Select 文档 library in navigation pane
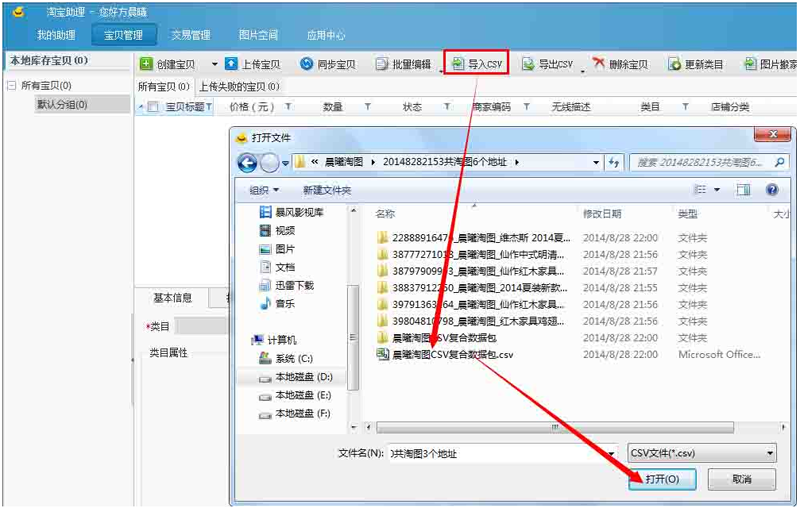The image size is (800, 508). pos(278,267)
